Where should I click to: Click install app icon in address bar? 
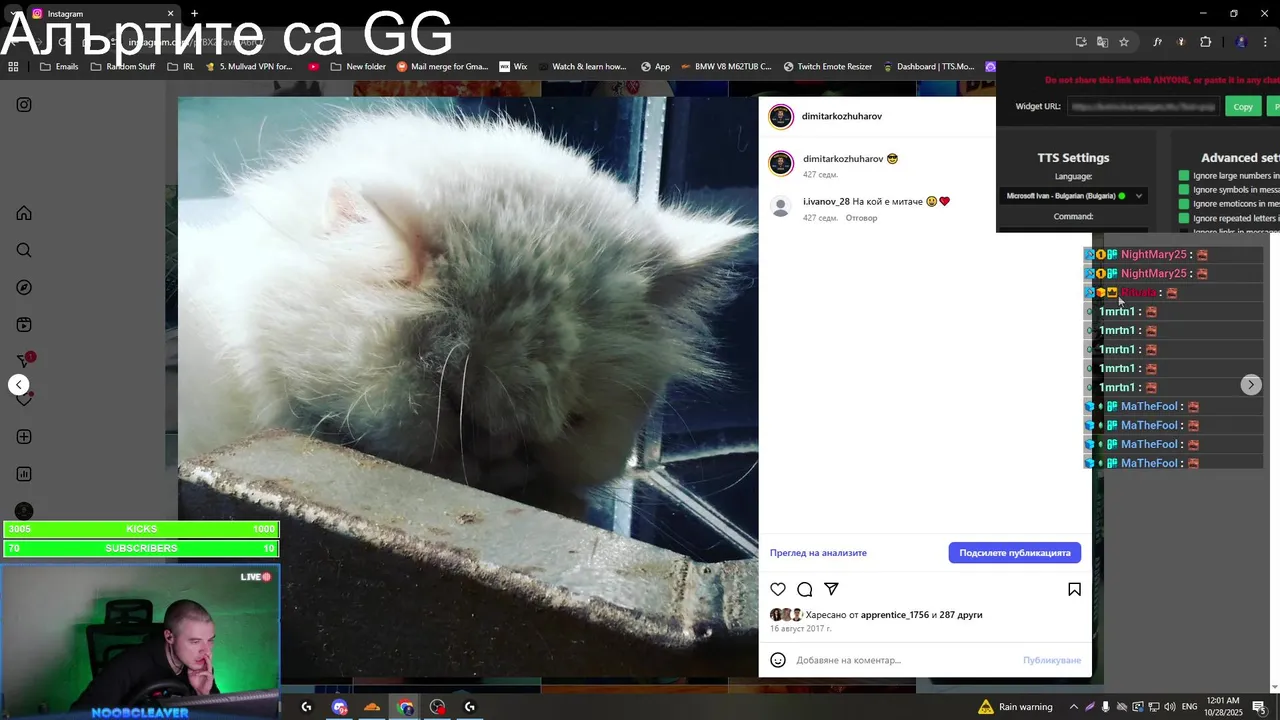(1081, 42)
